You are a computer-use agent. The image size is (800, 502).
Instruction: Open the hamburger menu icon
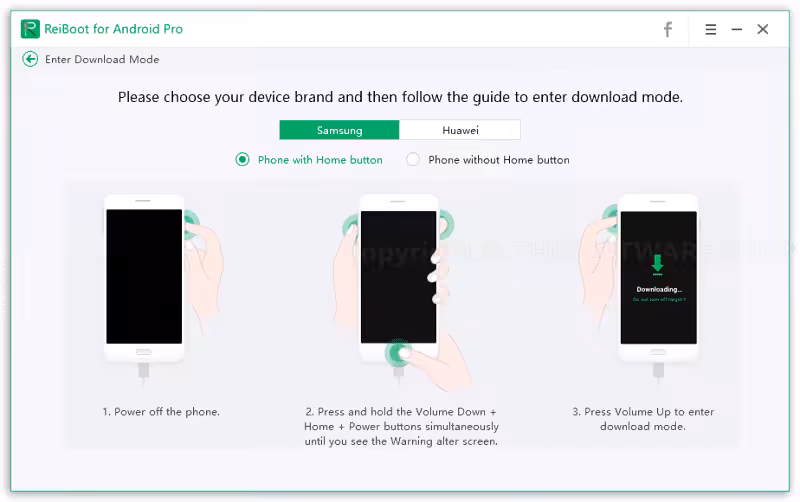pyautogui.click(x=710, y=30)
